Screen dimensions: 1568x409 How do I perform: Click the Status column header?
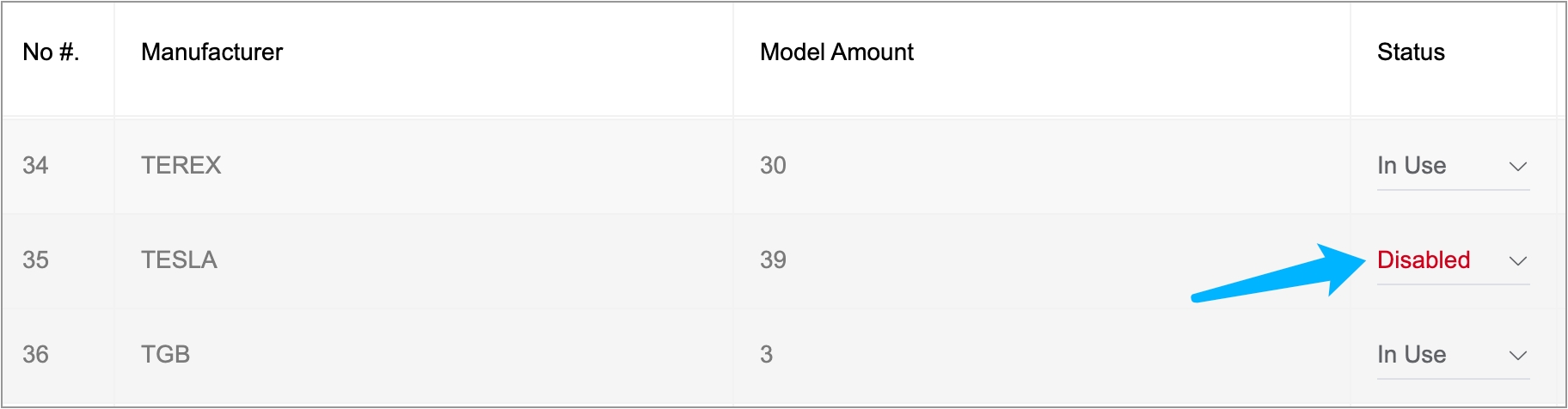coord(1411,52)
